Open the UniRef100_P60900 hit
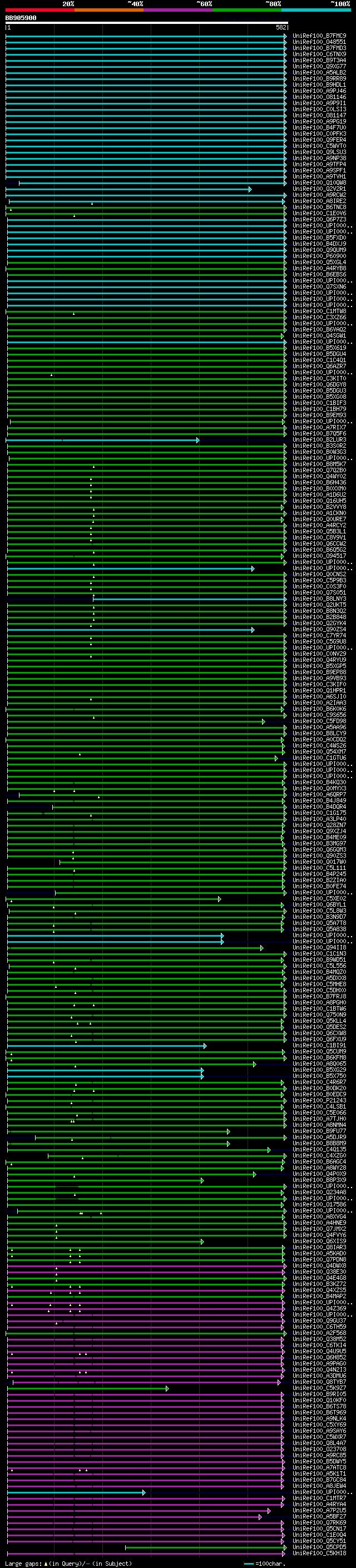Image resolution: width=356 pixels, height=1568 pixels. [x=319, y=256]
